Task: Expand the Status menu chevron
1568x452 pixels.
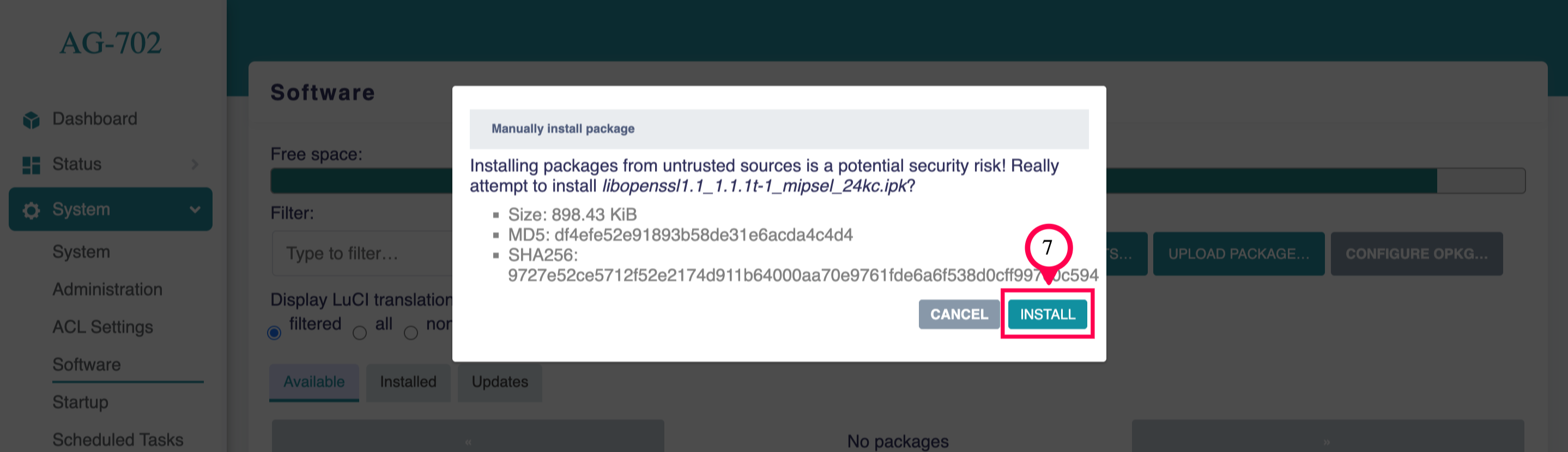Action: 195,165
